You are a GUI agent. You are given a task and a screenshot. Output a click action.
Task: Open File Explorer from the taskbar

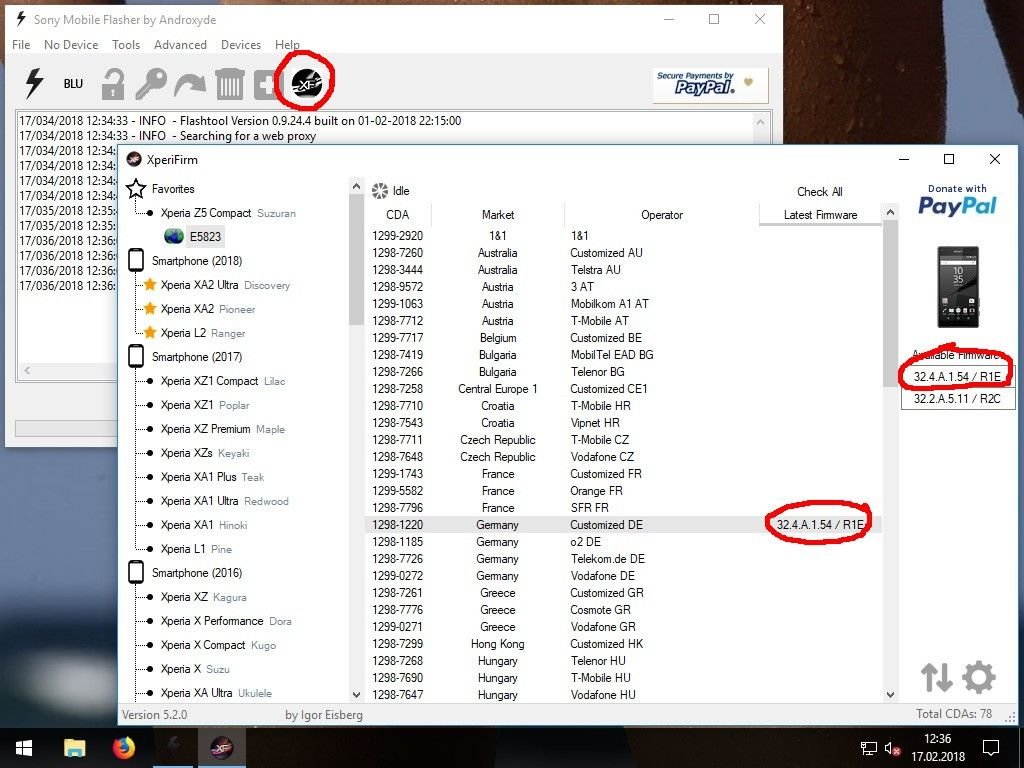coord(74,748)
